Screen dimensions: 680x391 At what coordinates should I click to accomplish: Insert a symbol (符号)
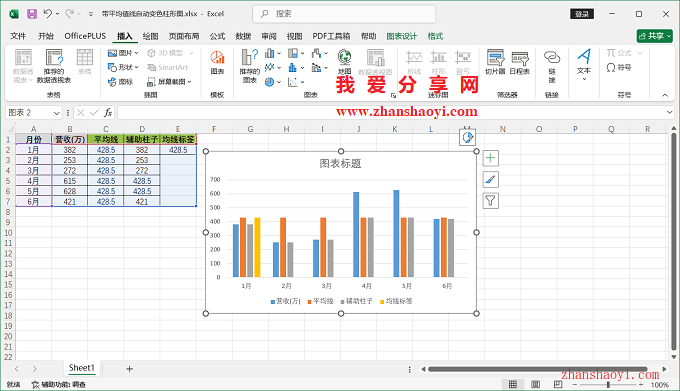pos(619,68)
